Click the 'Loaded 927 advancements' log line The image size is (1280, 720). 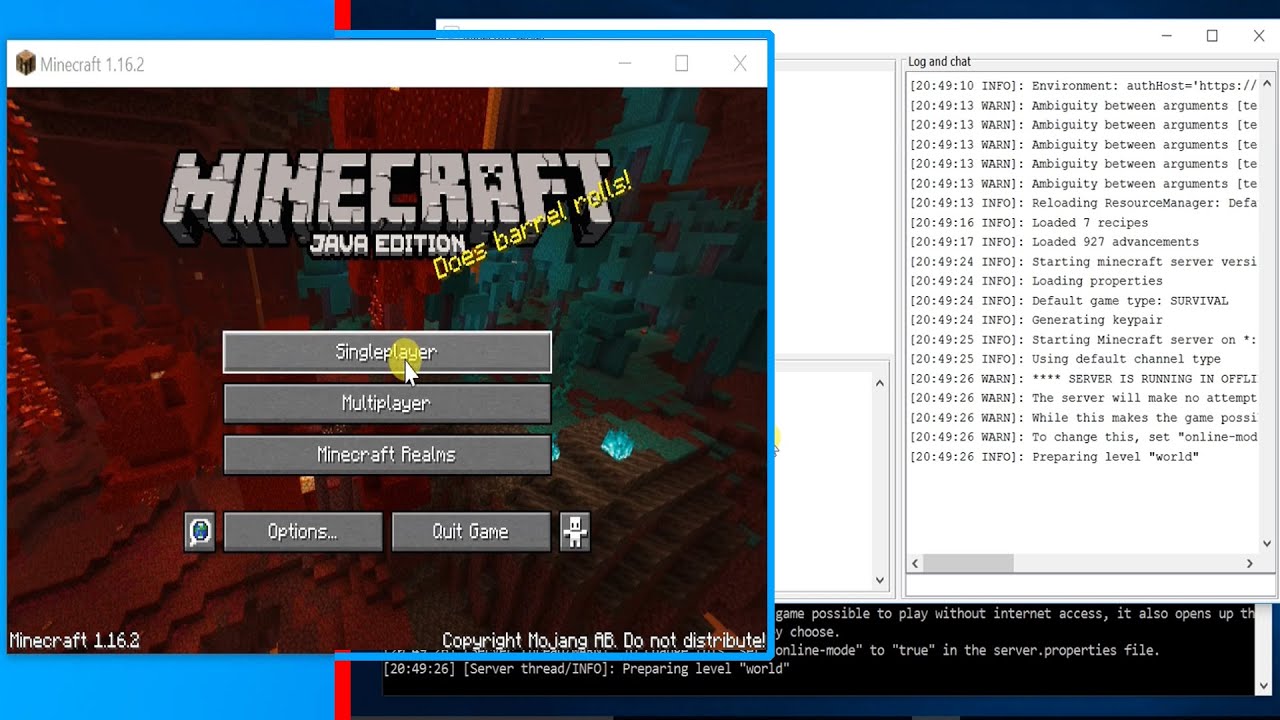[1054, 242]
